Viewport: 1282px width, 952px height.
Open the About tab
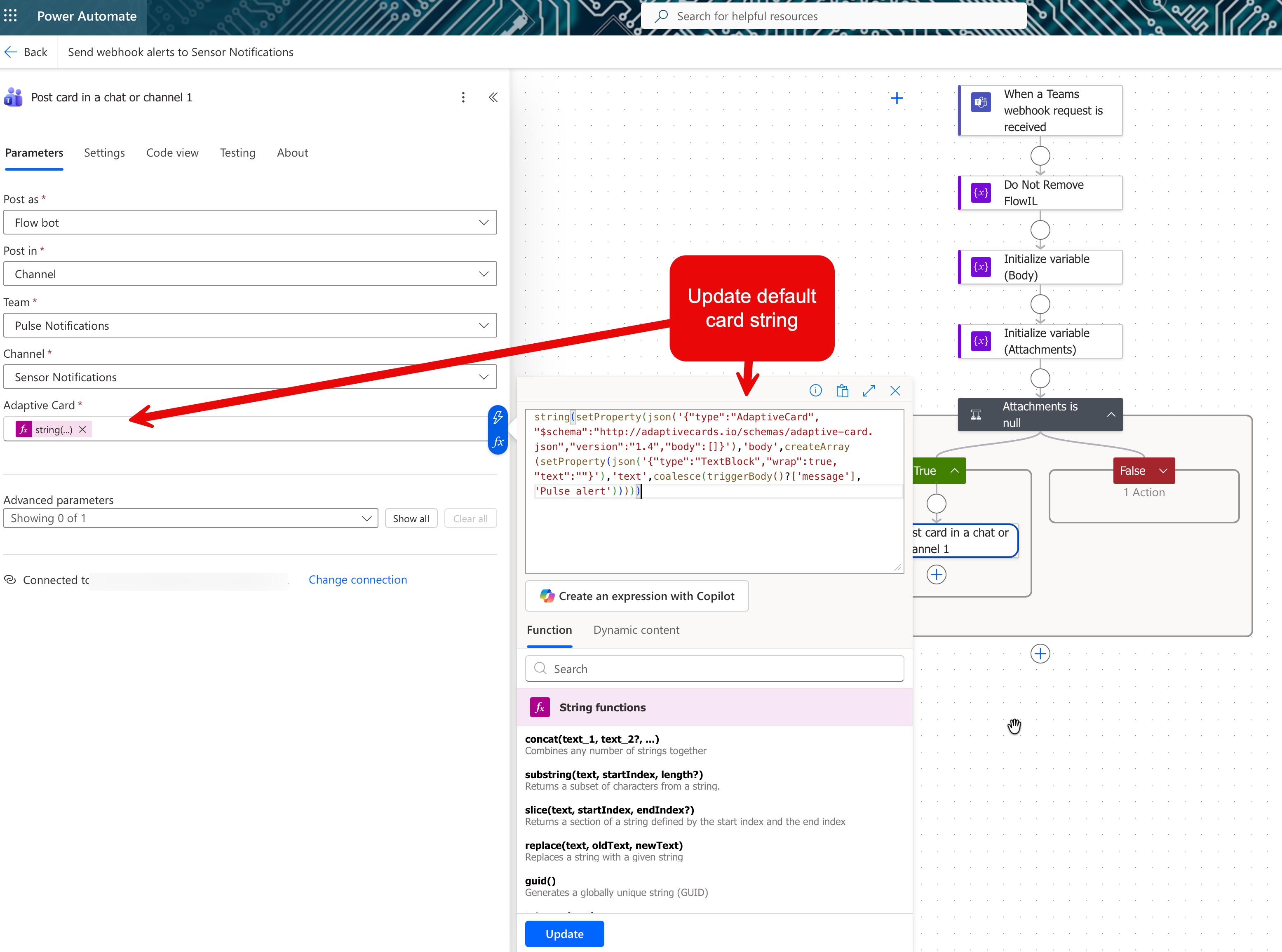pos(292,153)
